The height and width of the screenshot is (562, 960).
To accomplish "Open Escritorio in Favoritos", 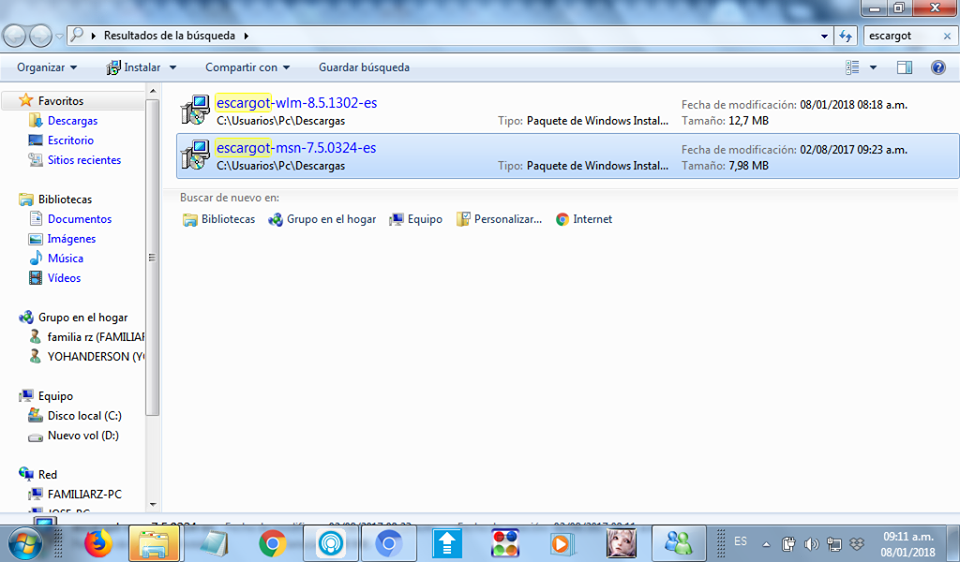I will 70,140.
